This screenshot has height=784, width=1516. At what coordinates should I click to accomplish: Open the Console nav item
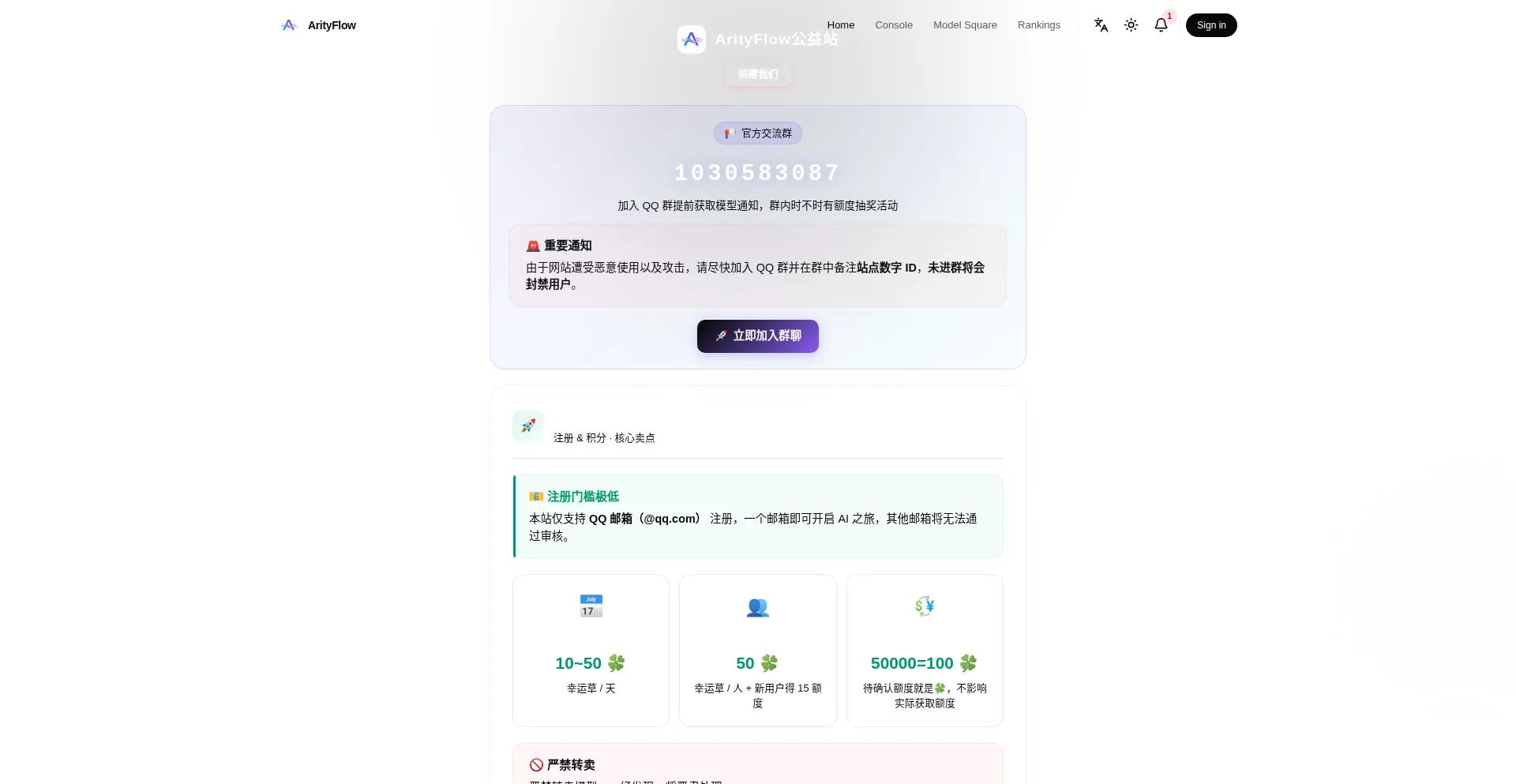[894, 25]
